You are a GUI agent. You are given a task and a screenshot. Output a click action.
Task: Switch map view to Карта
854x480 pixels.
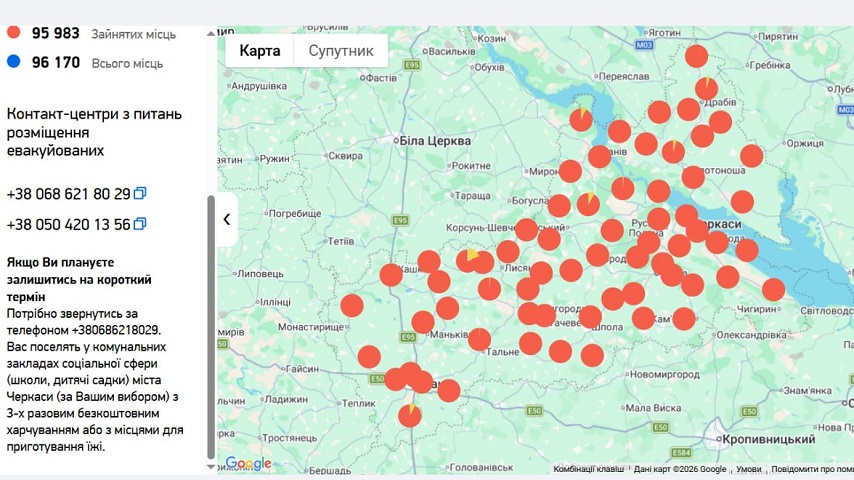tap(260, 51)
